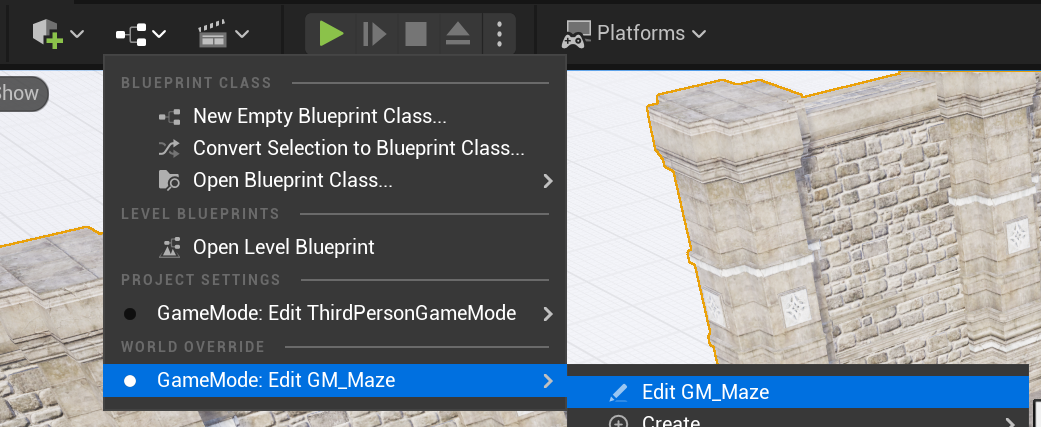Click the Level Blueprint icon
The image size is (1041, 427).
tap(169, 248)
